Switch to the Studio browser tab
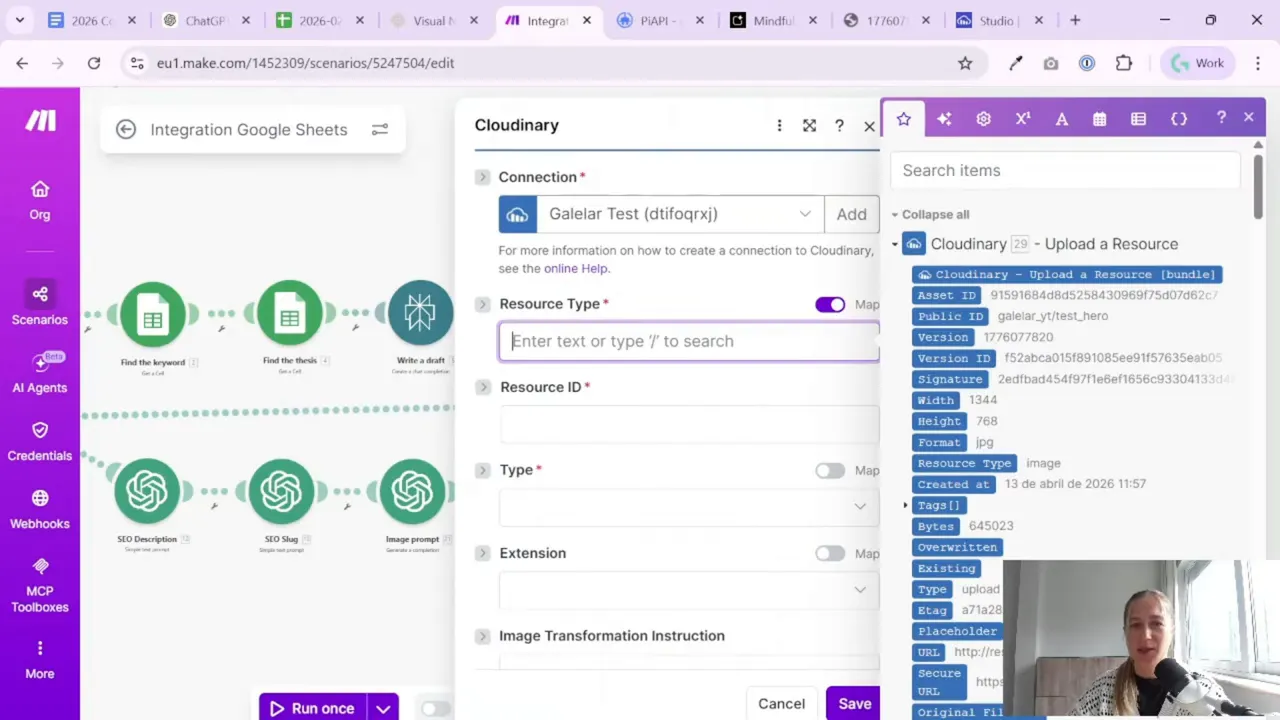1280x720 pixels. pyautogui.click(x=997, y=20)
